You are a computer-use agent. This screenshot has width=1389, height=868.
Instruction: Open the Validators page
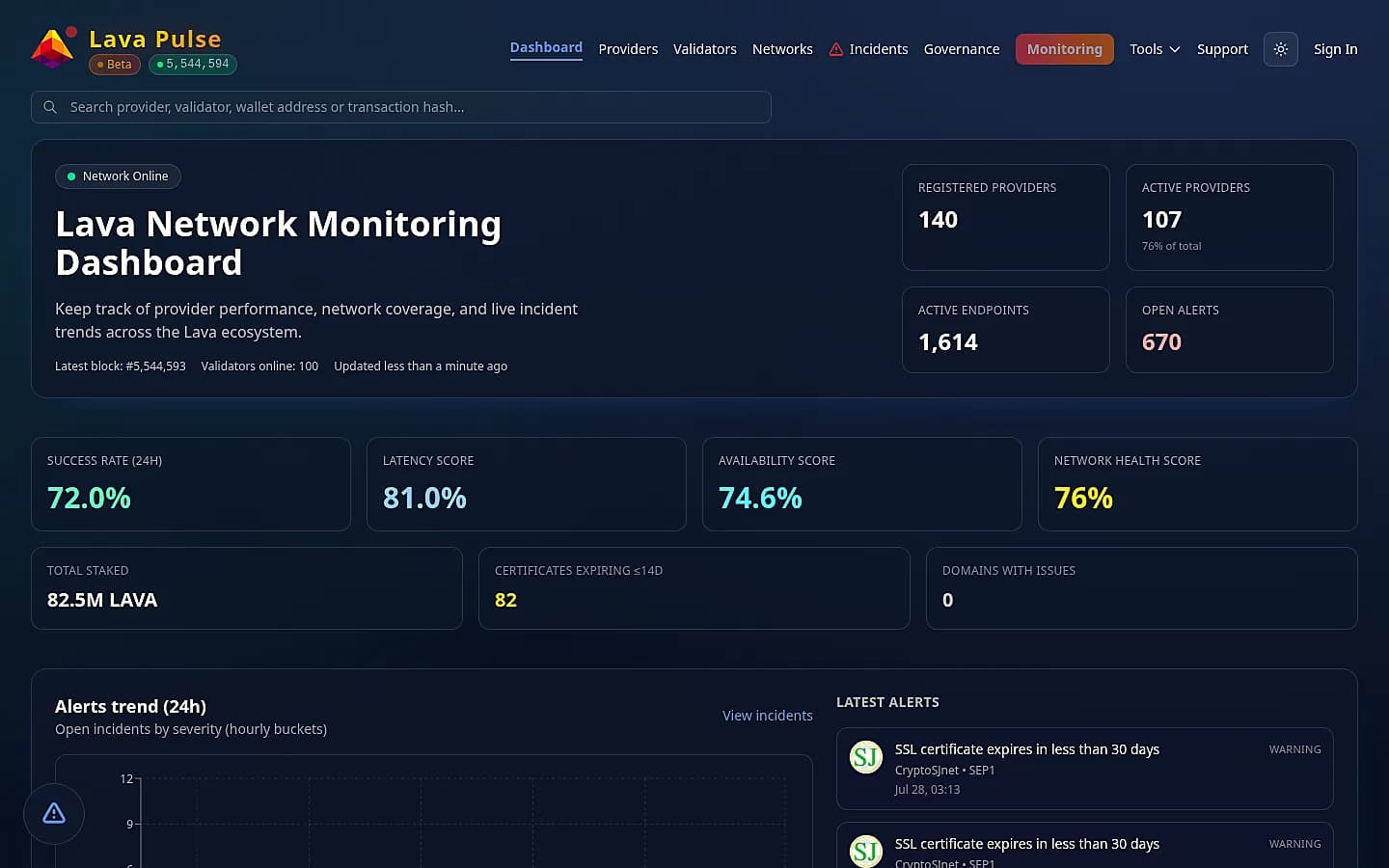705,49
